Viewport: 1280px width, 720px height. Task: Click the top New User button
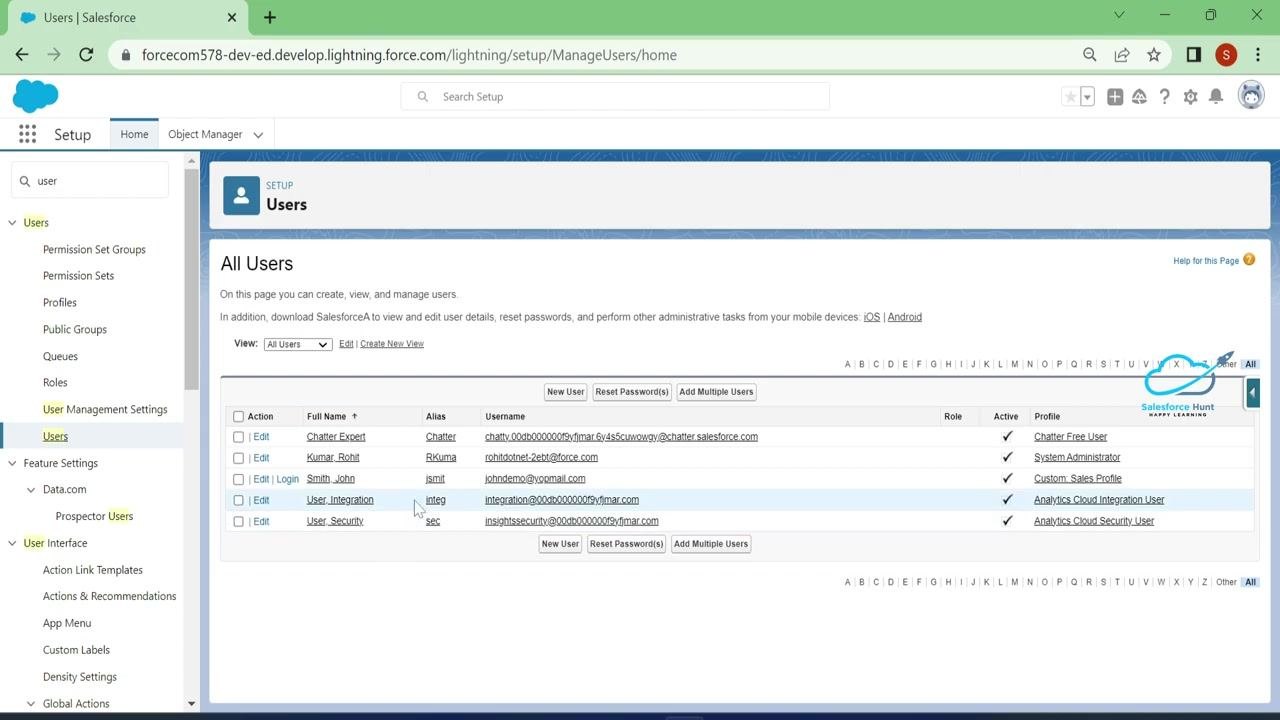point(565,392)
